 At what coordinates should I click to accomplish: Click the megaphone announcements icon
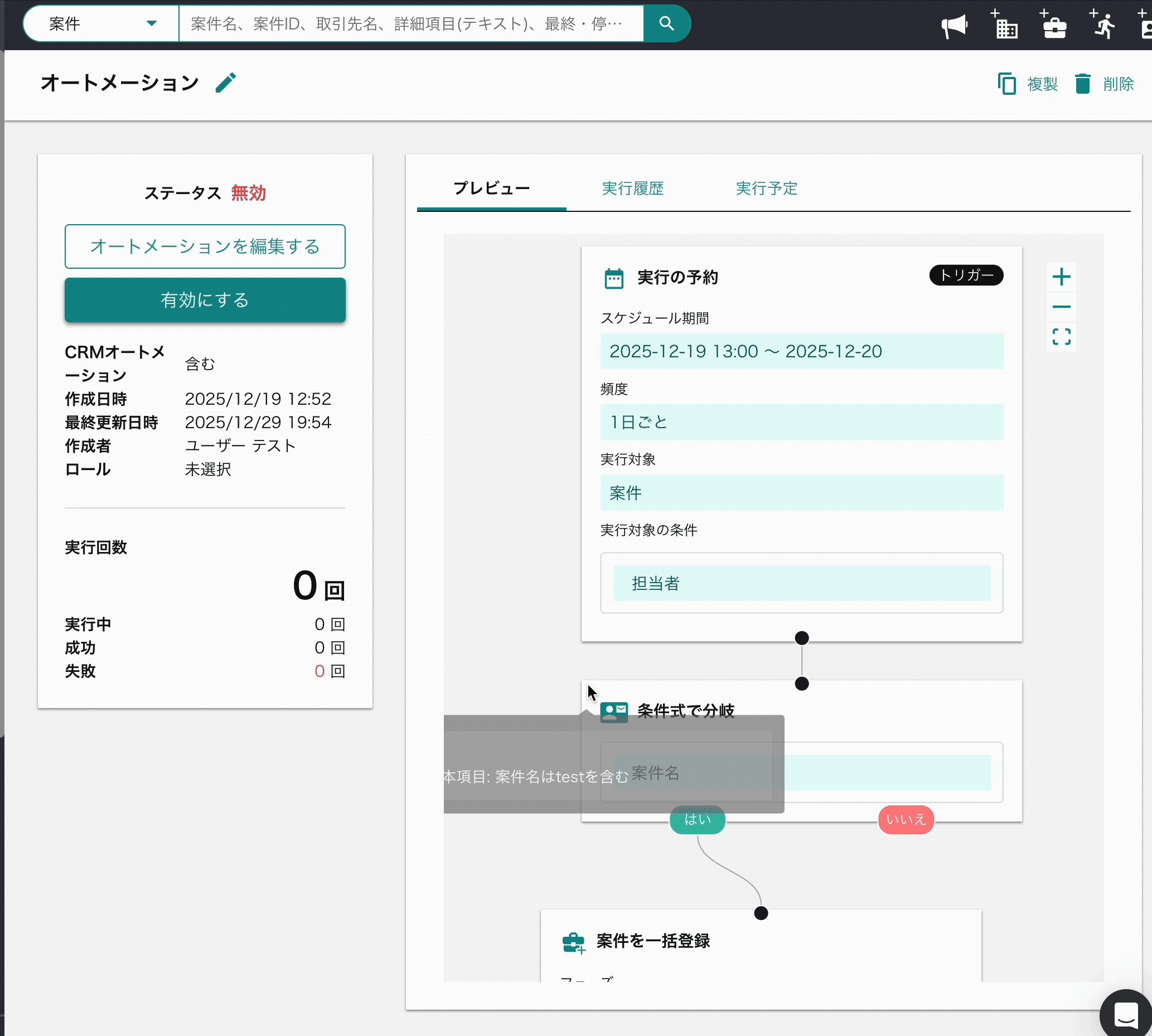click(x=954, y=26)
